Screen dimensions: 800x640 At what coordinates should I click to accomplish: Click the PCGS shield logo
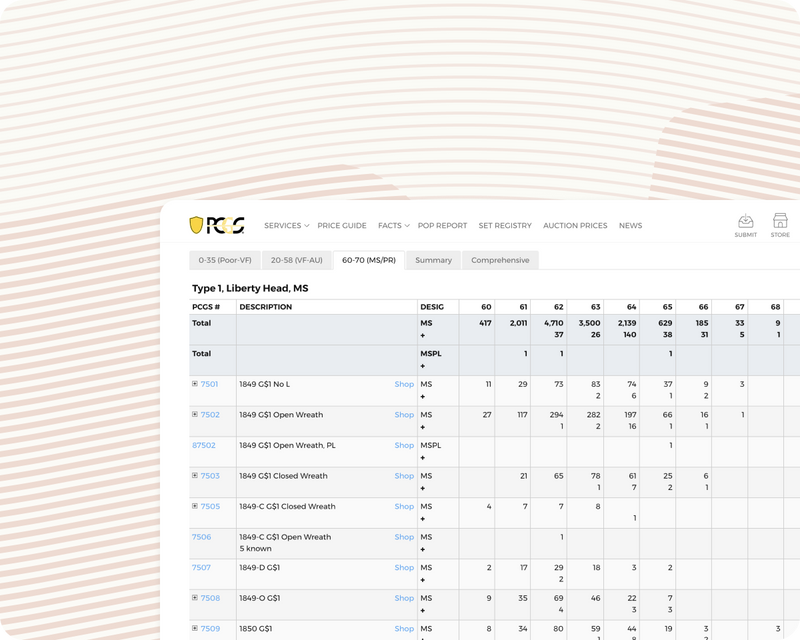click(x=217, y=225)
